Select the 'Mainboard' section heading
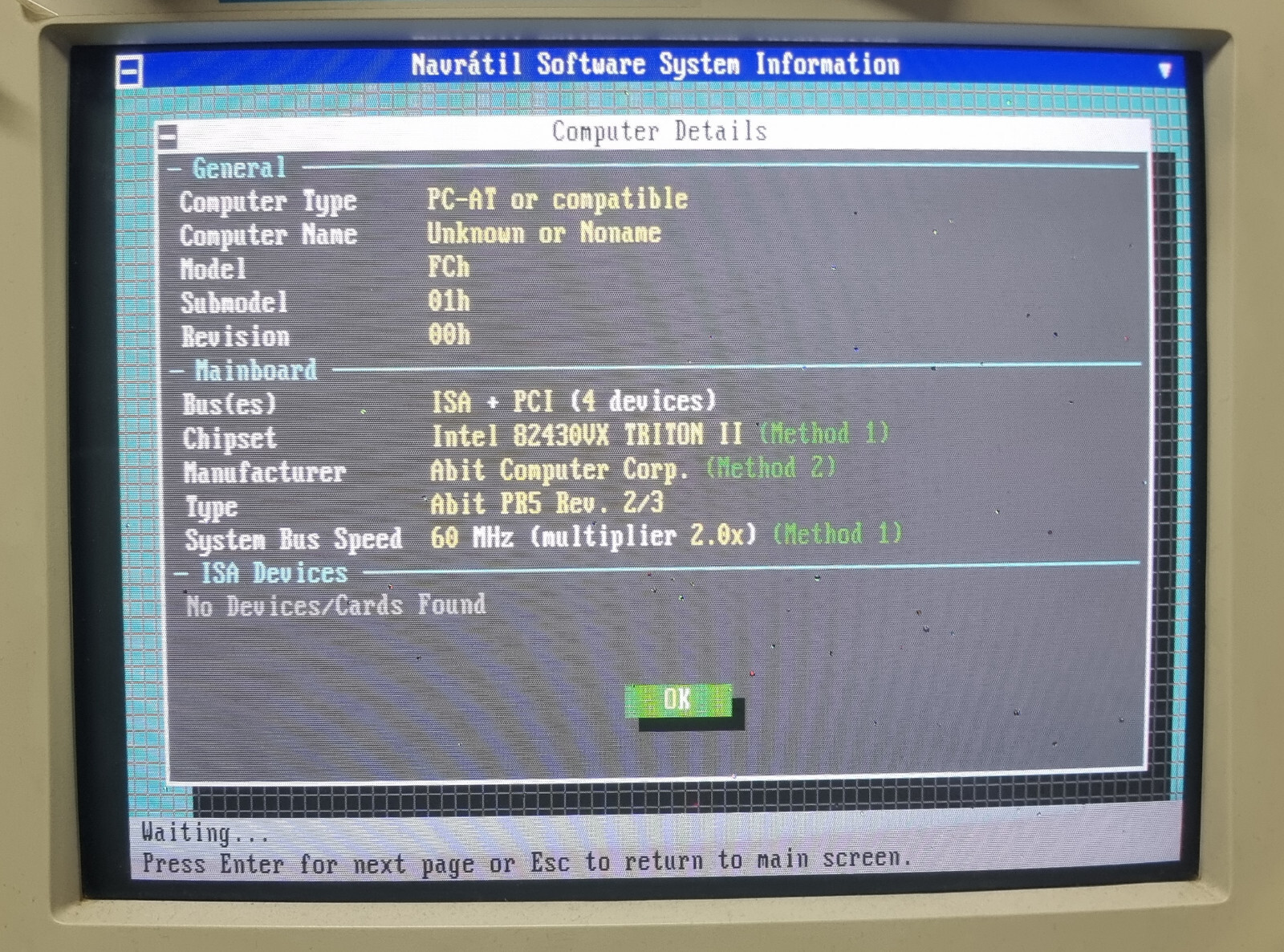Screen dimensions: 1284x952 pyautogui.click(x=256, y=370)
